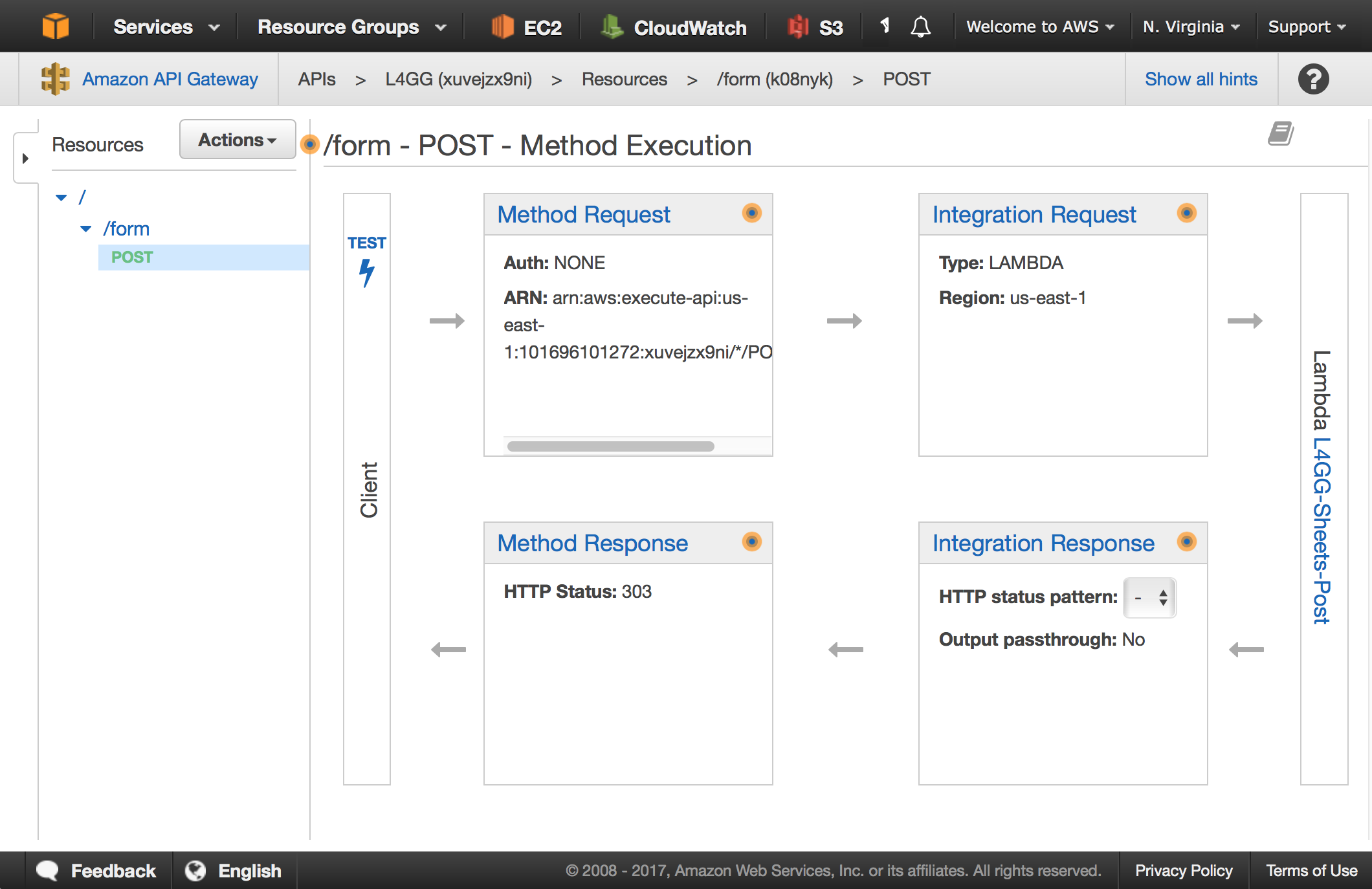This screenshot has width=1372, height=889.
Task: Click hint dot on Method Request box
Action: [x=752, y=213]
